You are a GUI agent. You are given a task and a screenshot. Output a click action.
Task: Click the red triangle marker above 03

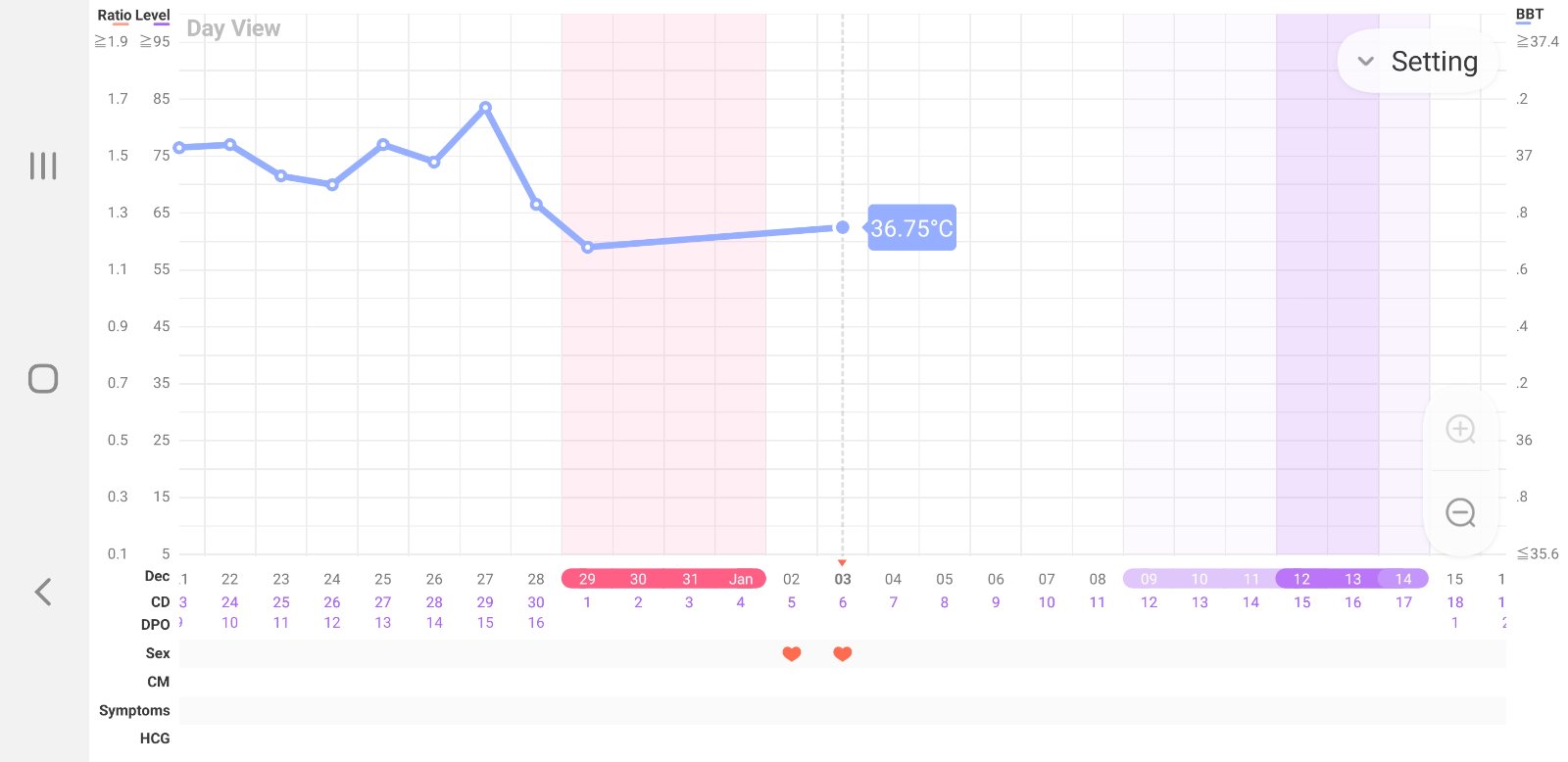(x=842, y=563)
